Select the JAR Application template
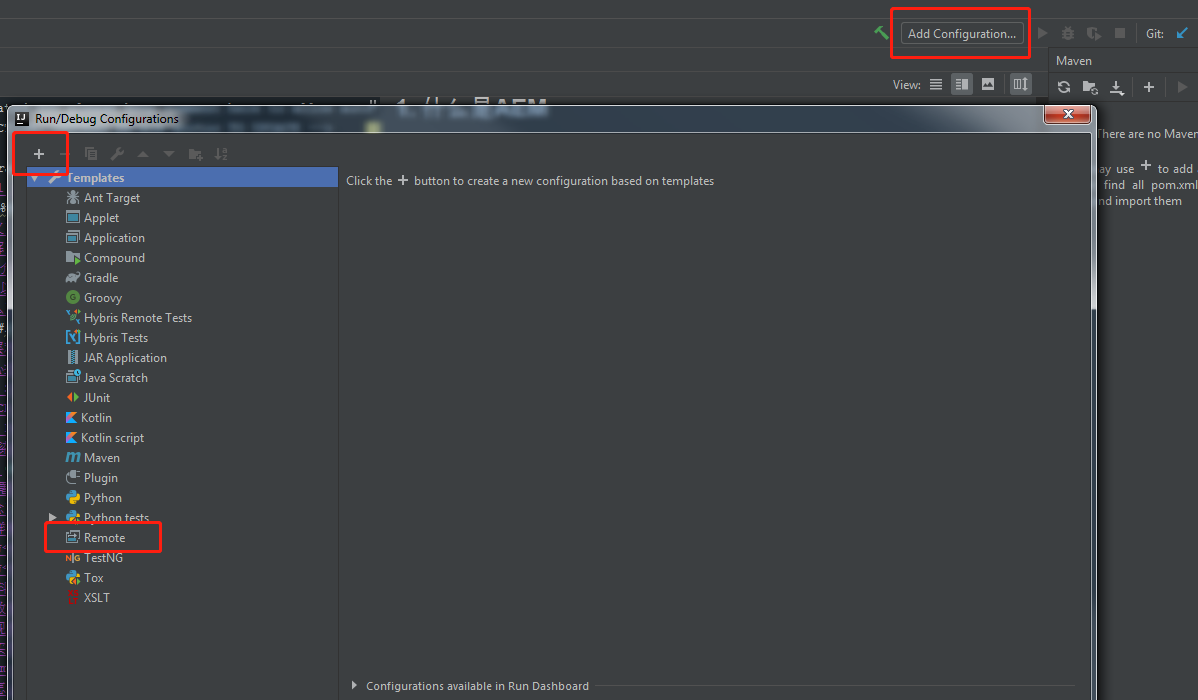This screenshot has width=1198, height=700. coord(125,358)
